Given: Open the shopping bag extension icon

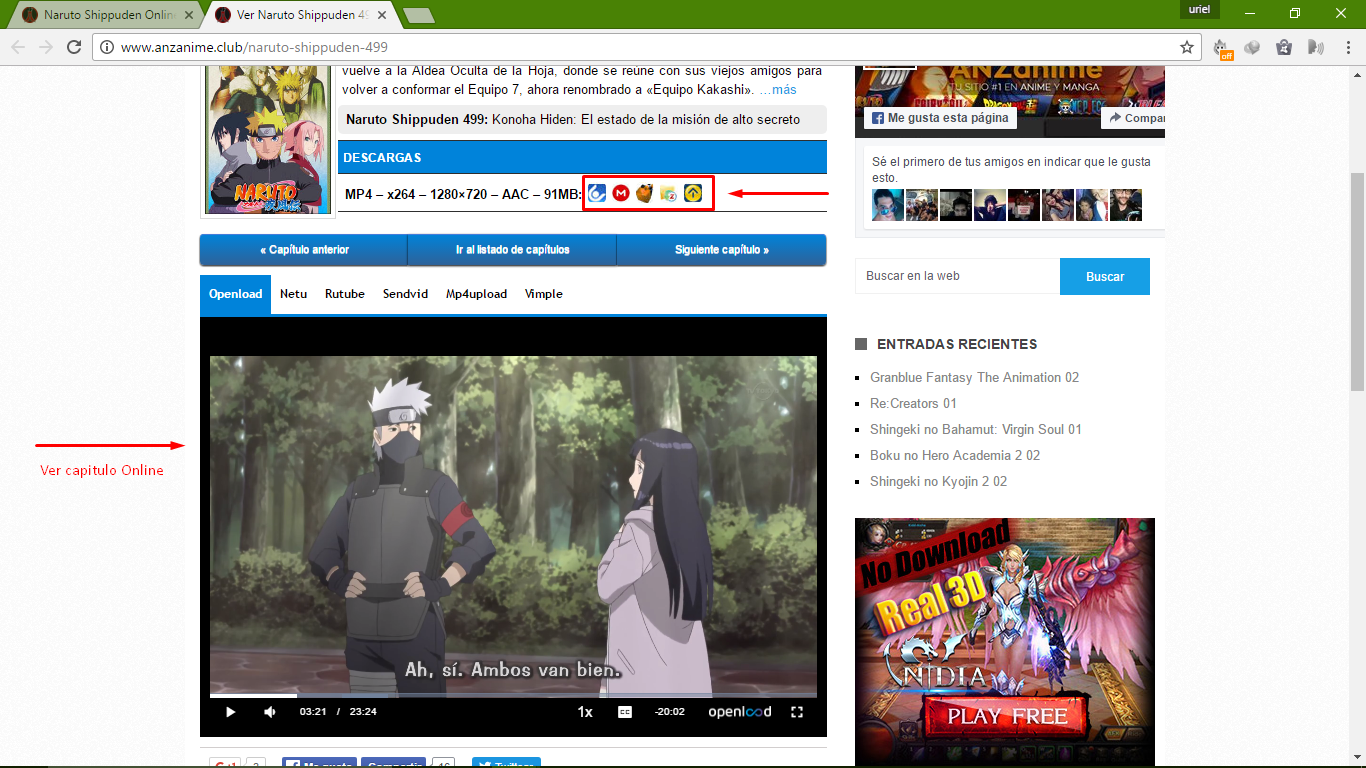Looking at the screenshot, I should 1284,47.
